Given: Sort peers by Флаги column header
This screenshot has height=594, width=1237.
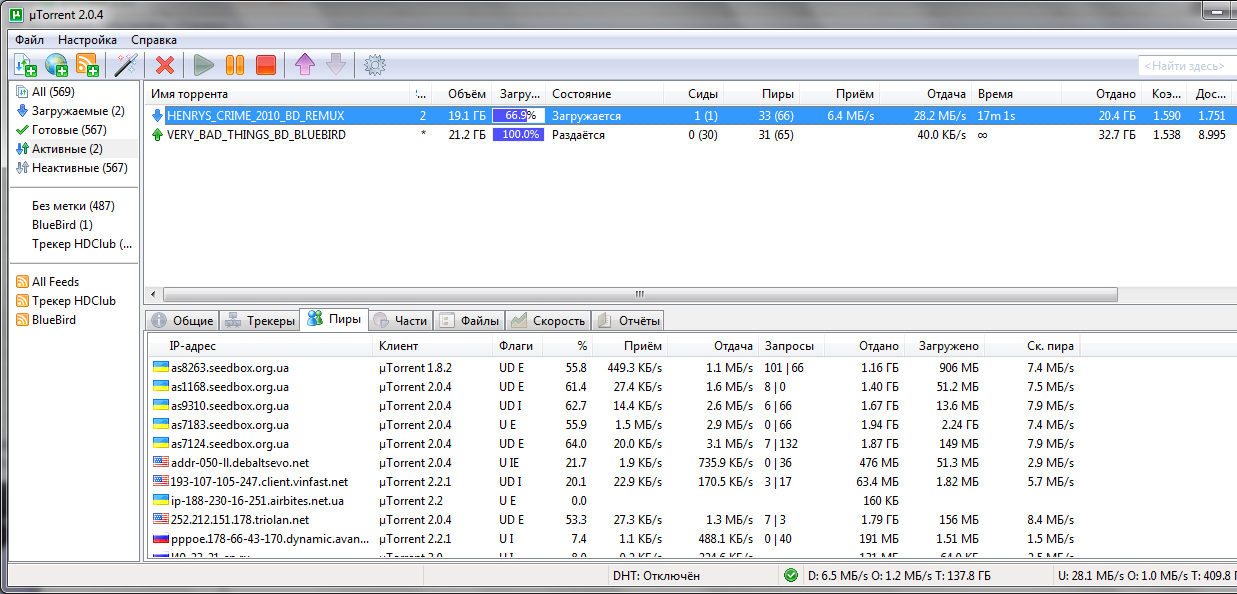Looking at the screenshot, I should click(x=517, y=346).
